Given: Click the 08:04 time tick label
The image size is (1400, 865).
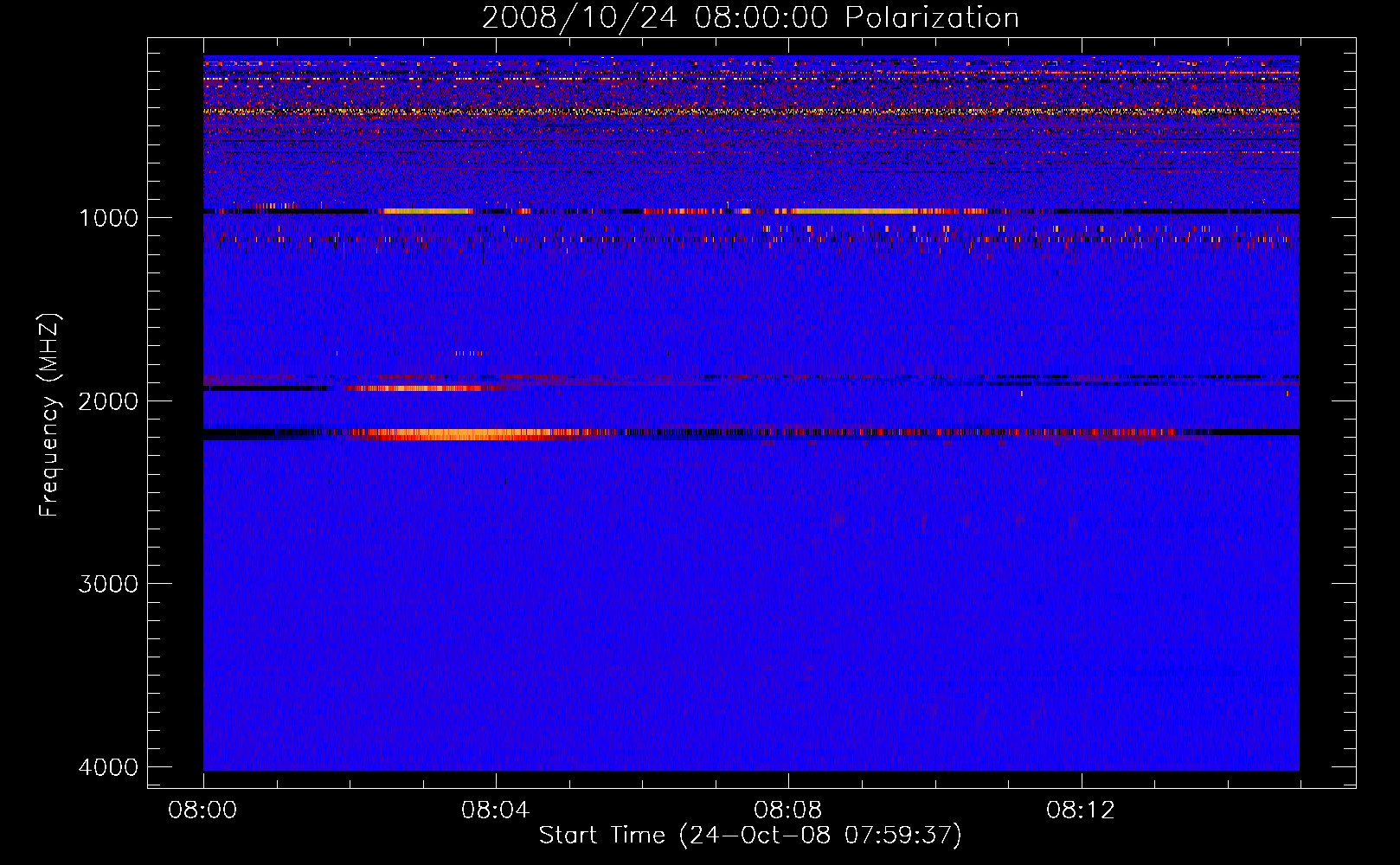Looking at the screenshot, I should (495, 811).
